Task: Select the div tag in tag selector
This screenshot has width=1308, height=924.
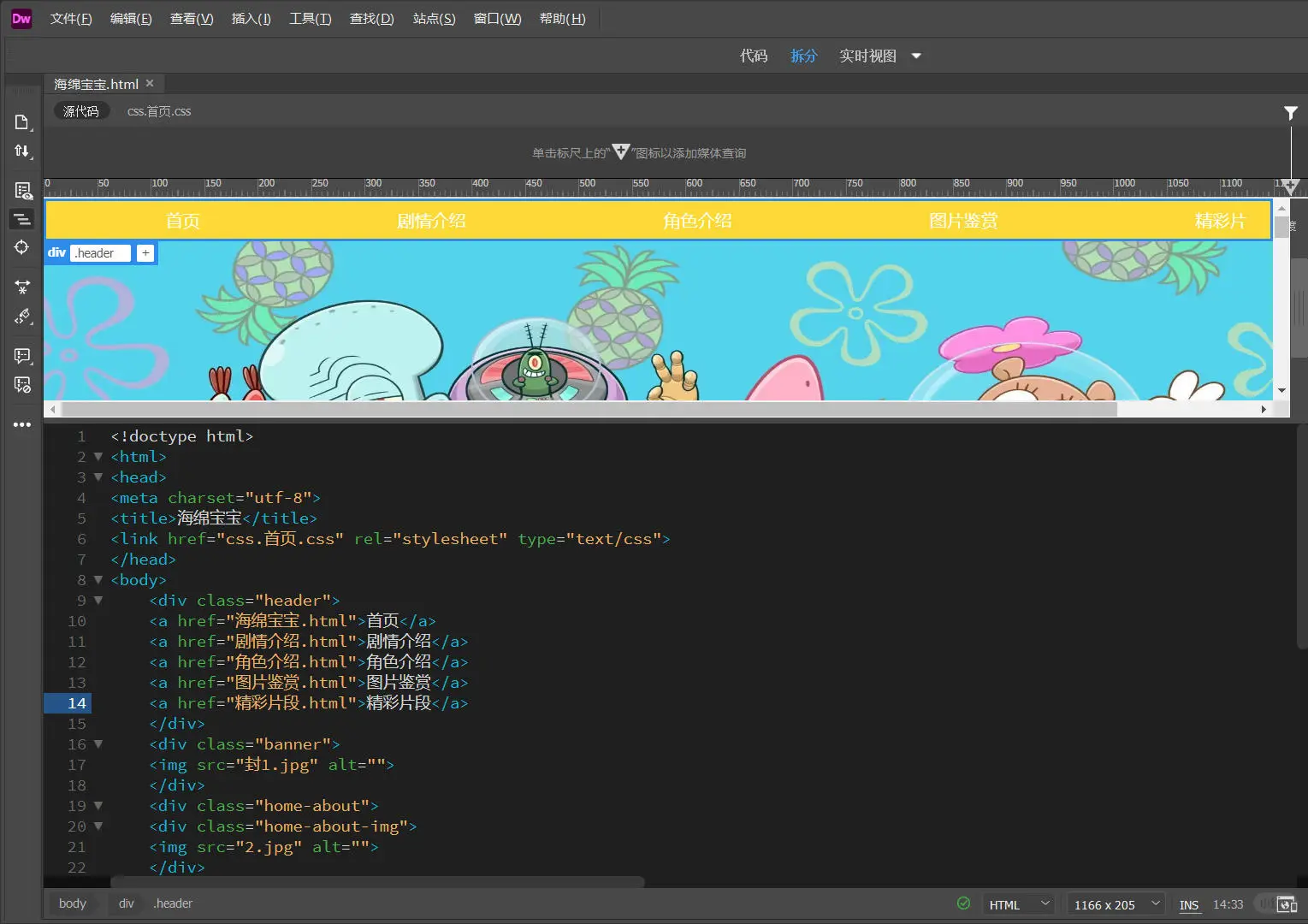Action: 127,903
